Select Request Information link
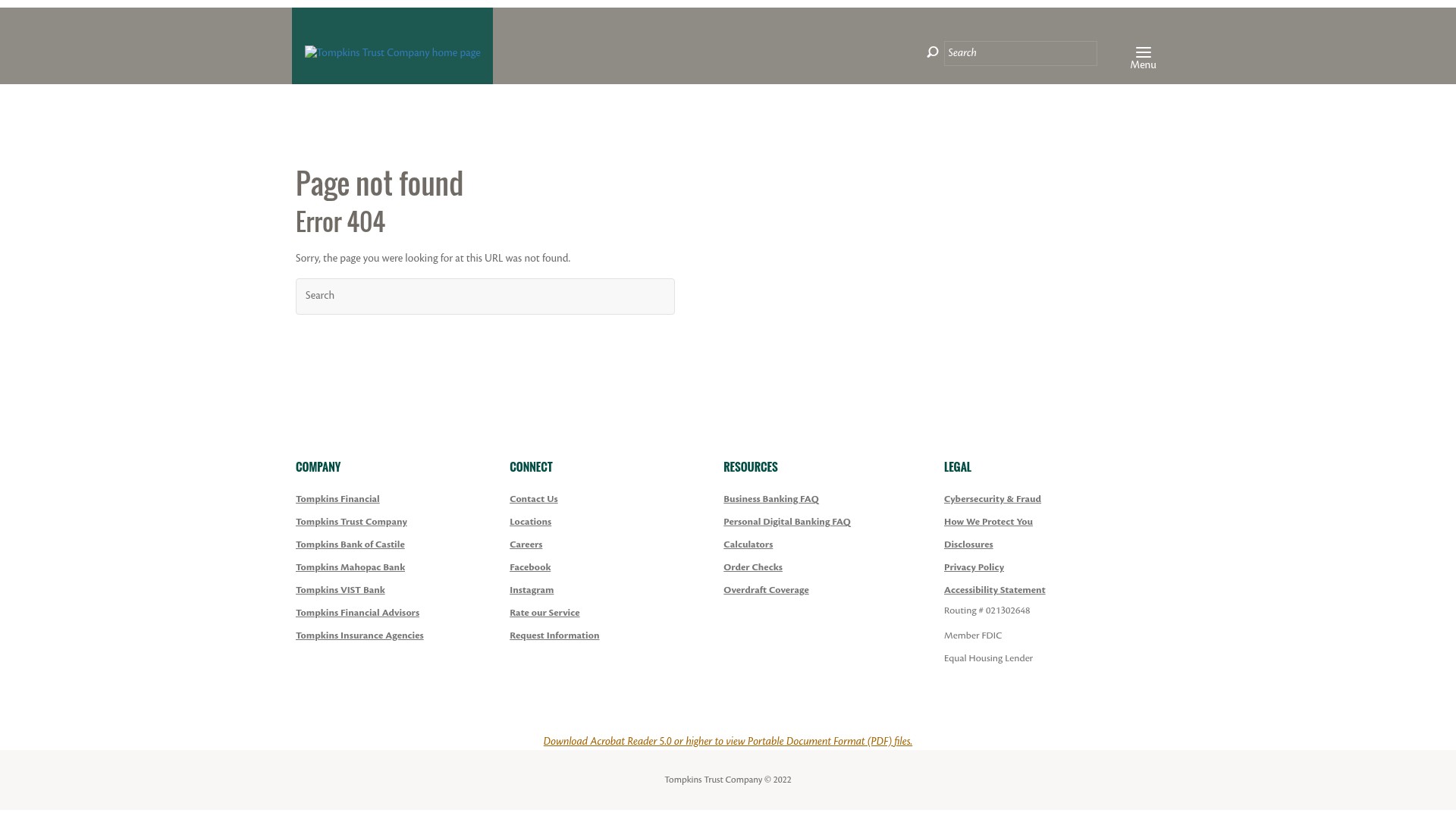Viewport: 1456px width, 819px height. (554, 635)
